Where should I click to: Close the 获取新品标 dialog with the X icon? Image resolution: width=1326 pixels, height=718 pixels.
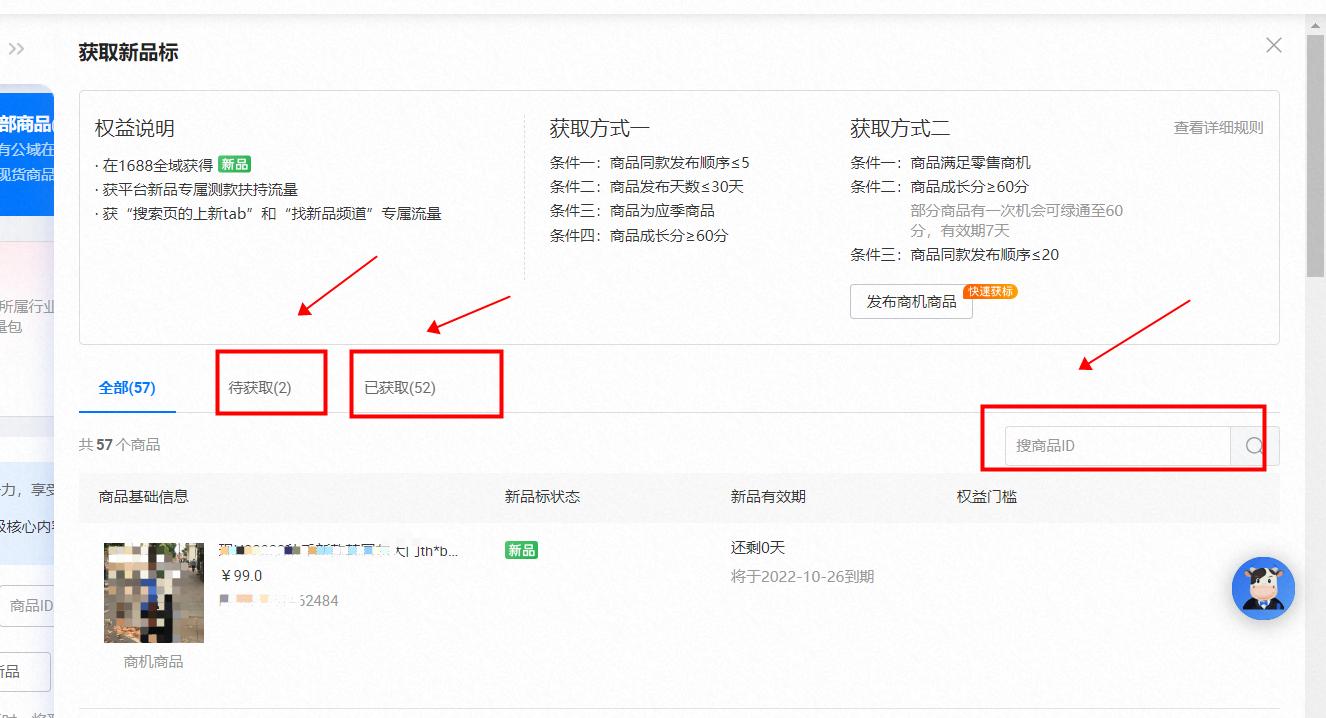1273,44
